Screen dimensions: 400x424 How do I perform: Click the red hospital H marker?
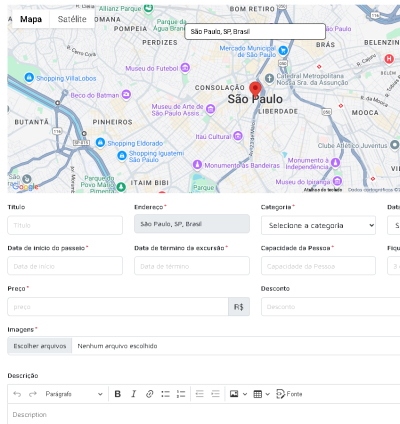pyautogui.click(x=389, y=59)
